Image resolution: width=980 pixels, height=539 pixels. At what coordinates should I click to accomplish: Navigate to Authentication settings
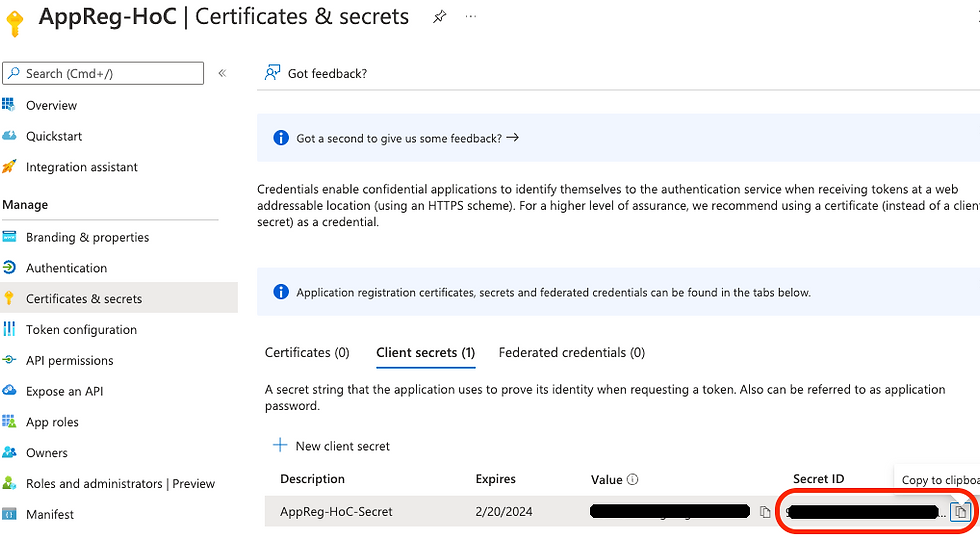click(66, 268)
